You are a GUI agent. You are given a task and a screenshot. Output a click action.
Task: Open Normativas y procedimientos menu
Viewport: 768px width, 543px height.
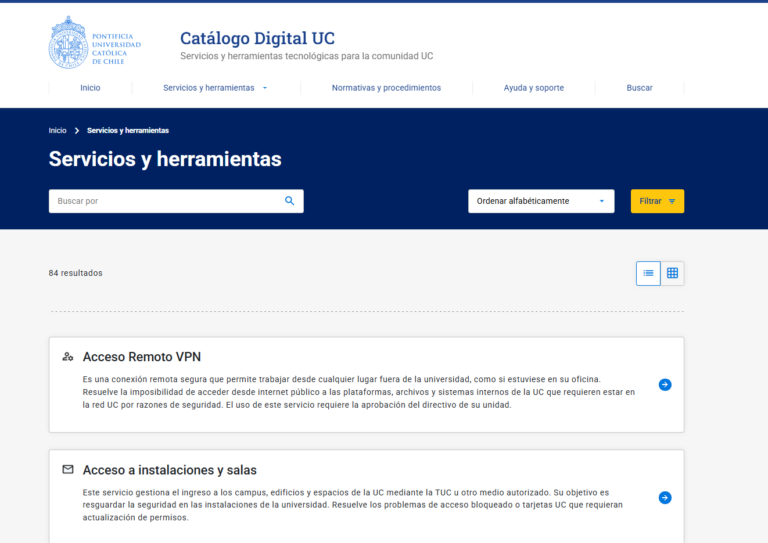pyautogui.click(x=386, y=88)
